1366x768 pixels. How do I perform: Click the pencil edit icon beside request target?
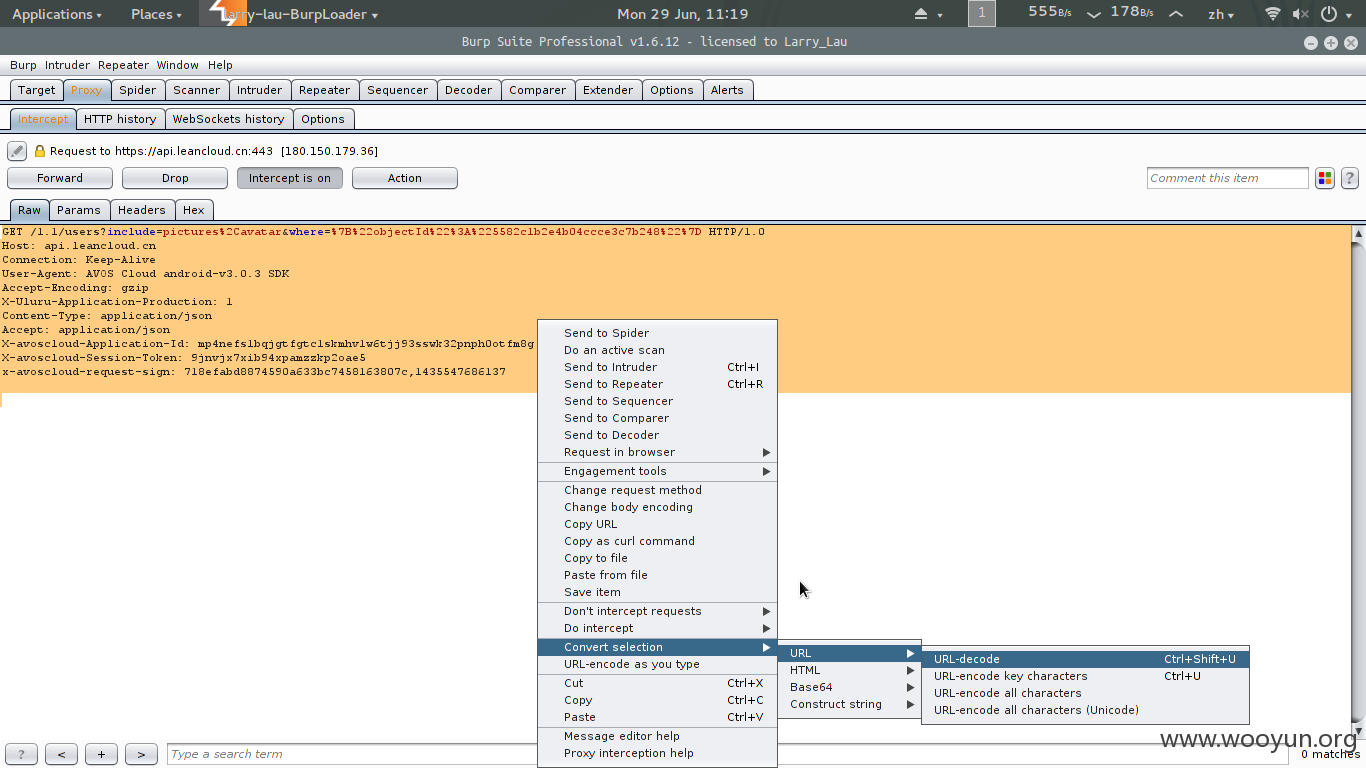17,151
